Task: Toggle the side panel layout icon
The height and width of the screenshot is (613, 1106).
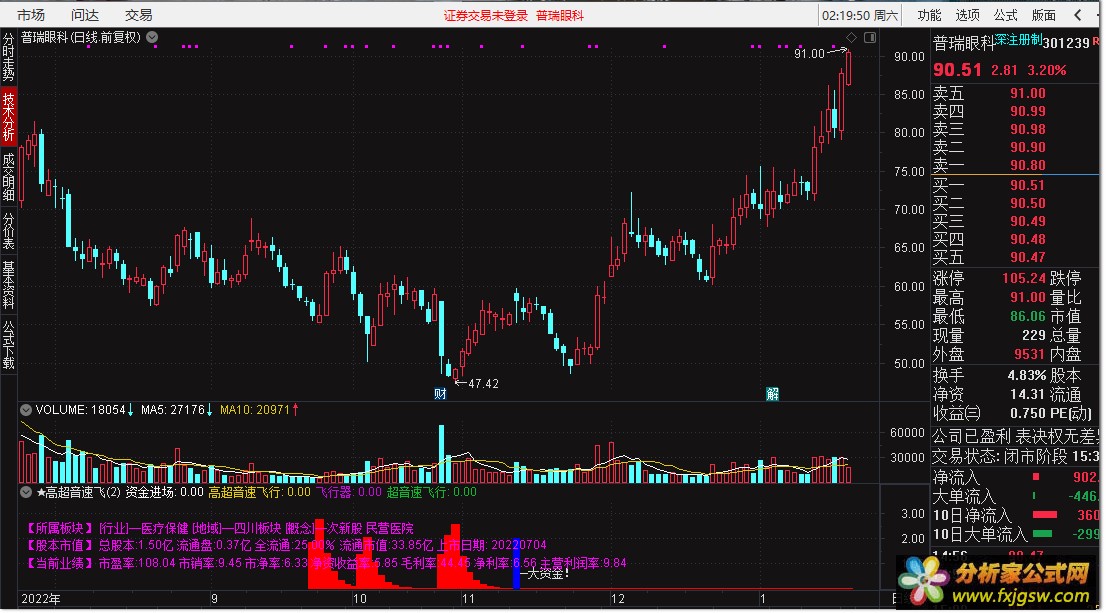Action: pos(870,37)
